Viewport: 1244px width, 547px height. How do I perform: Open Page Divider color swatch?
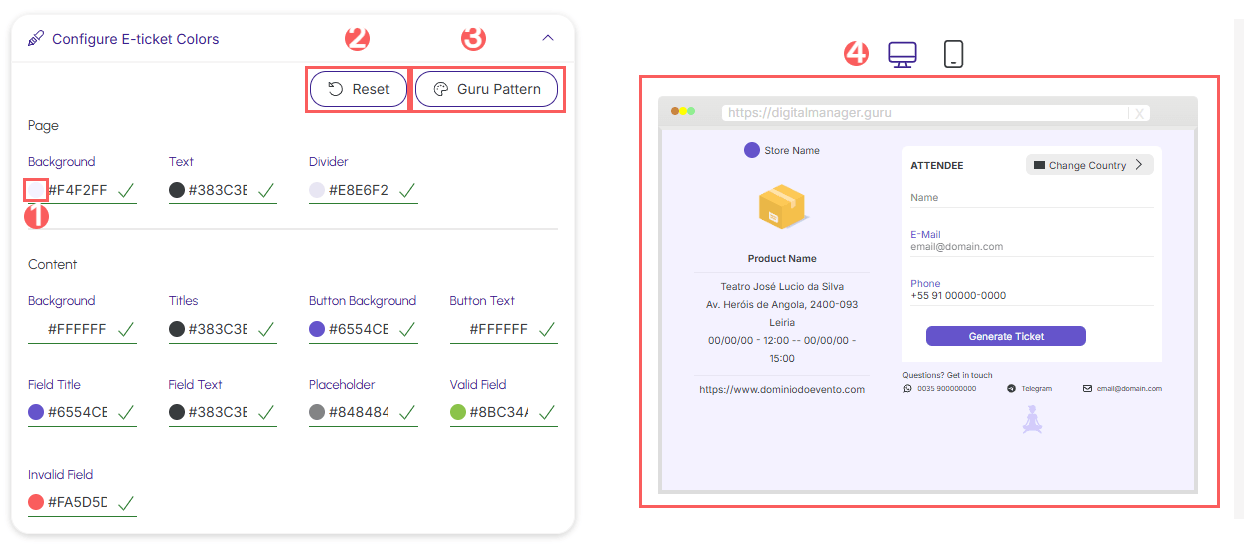[317, 190]
